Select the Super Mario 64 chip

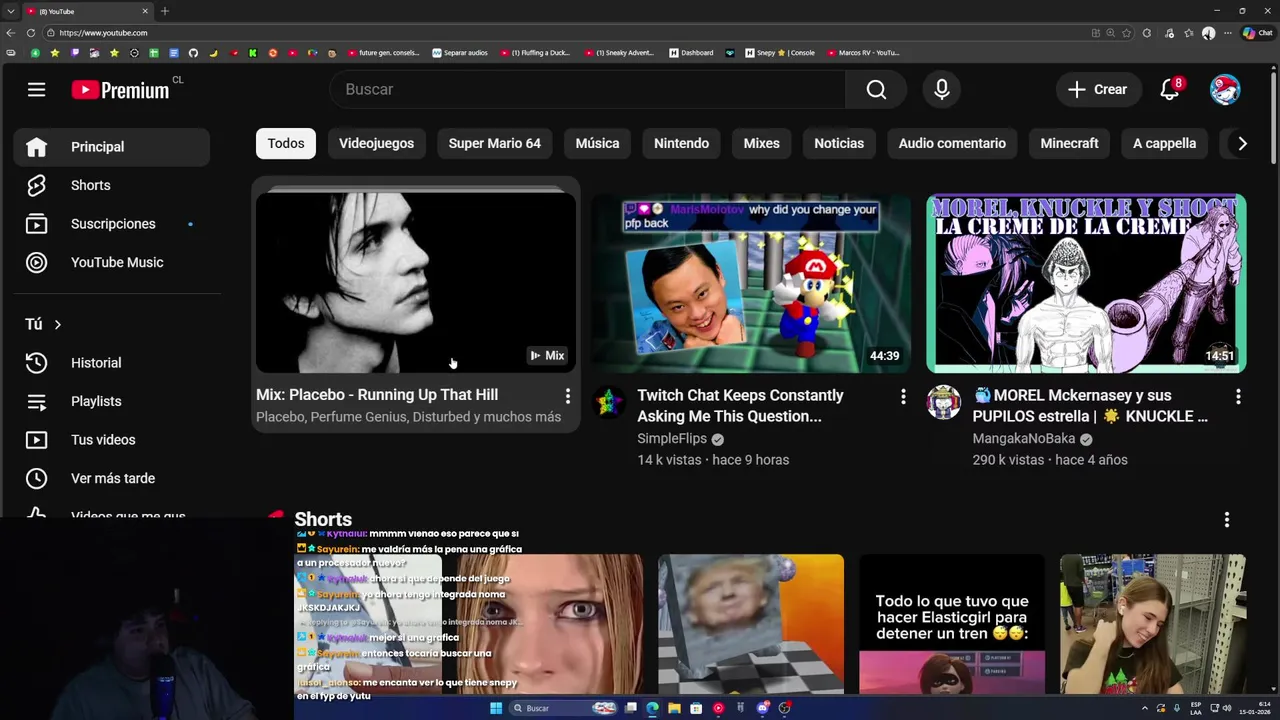495,143
